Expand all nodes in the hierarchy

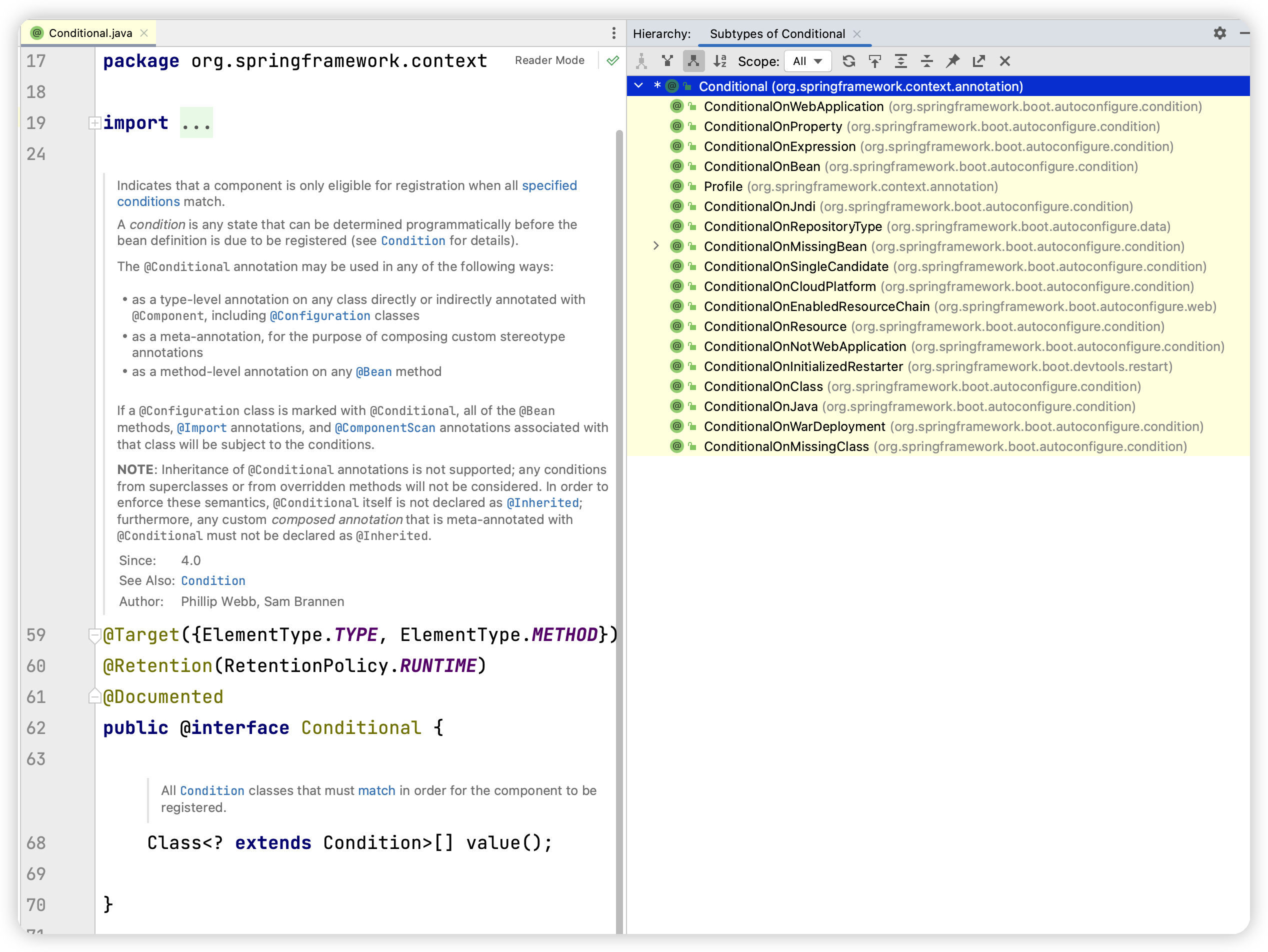point(901,61)
